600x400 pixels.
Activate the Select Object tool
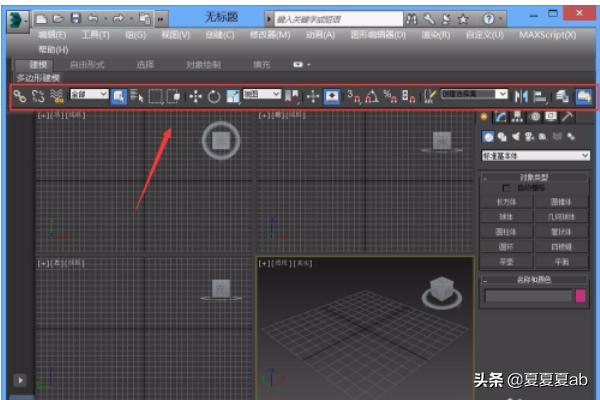(119, 96)
